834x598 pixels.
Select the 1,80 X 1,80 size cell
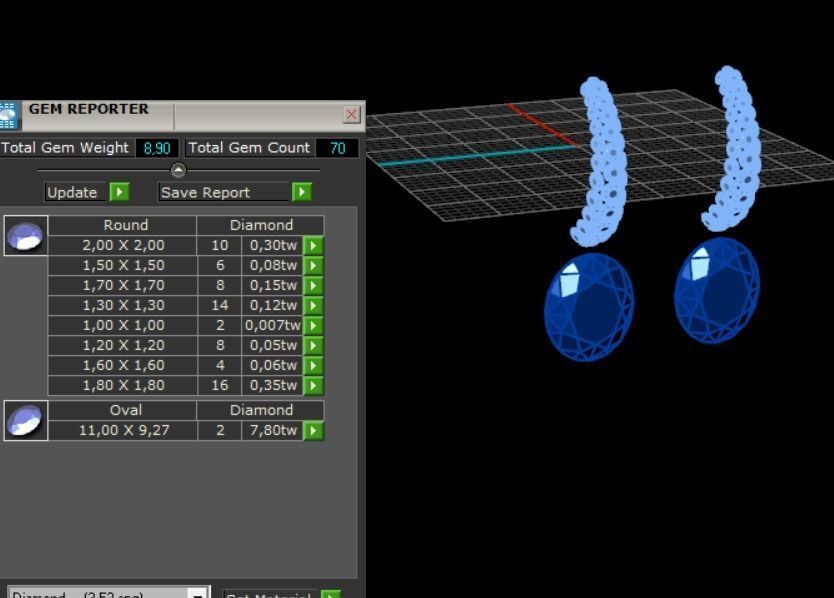pyautogui.click(x=123, y=386)
